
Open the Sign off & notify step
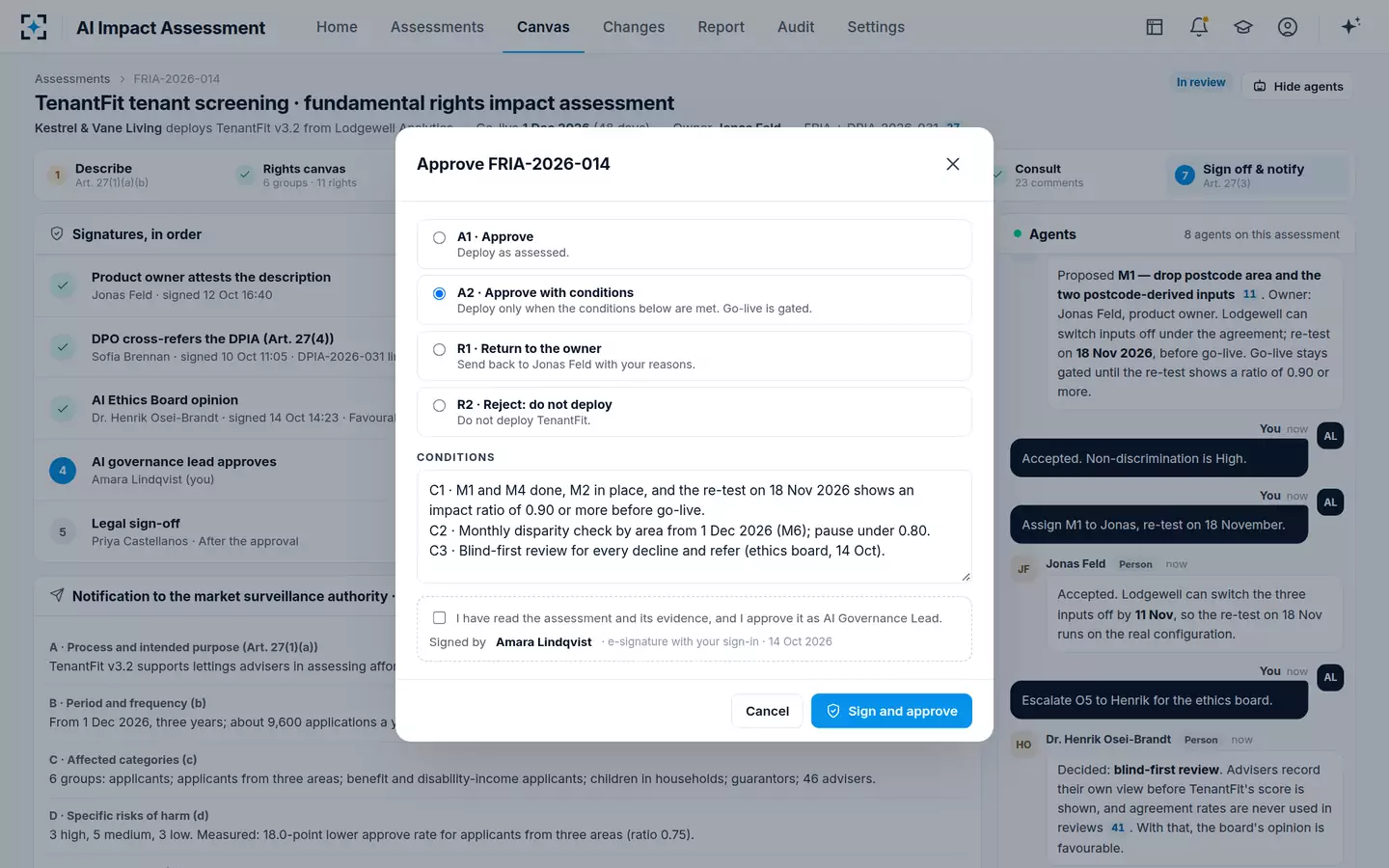click(1258, 176)
